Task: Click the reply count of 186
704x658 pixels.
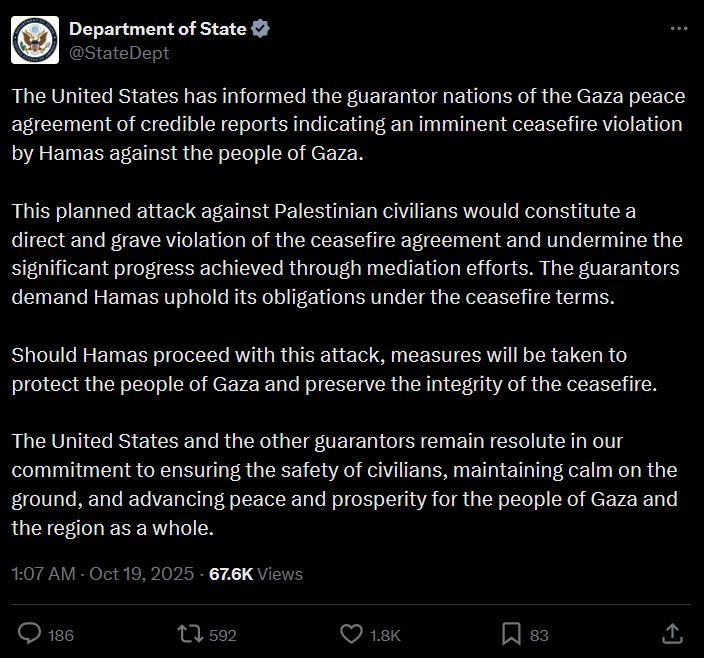Action: coord(61,635)
